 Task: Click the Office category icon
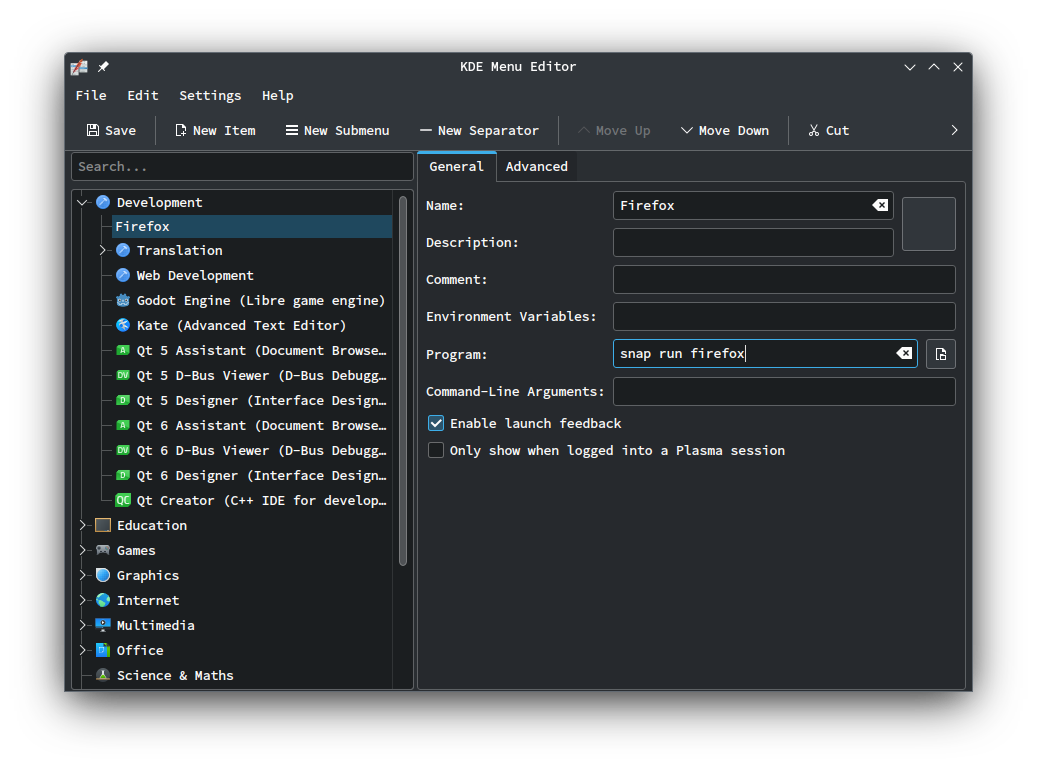click(x=103, y=650)
